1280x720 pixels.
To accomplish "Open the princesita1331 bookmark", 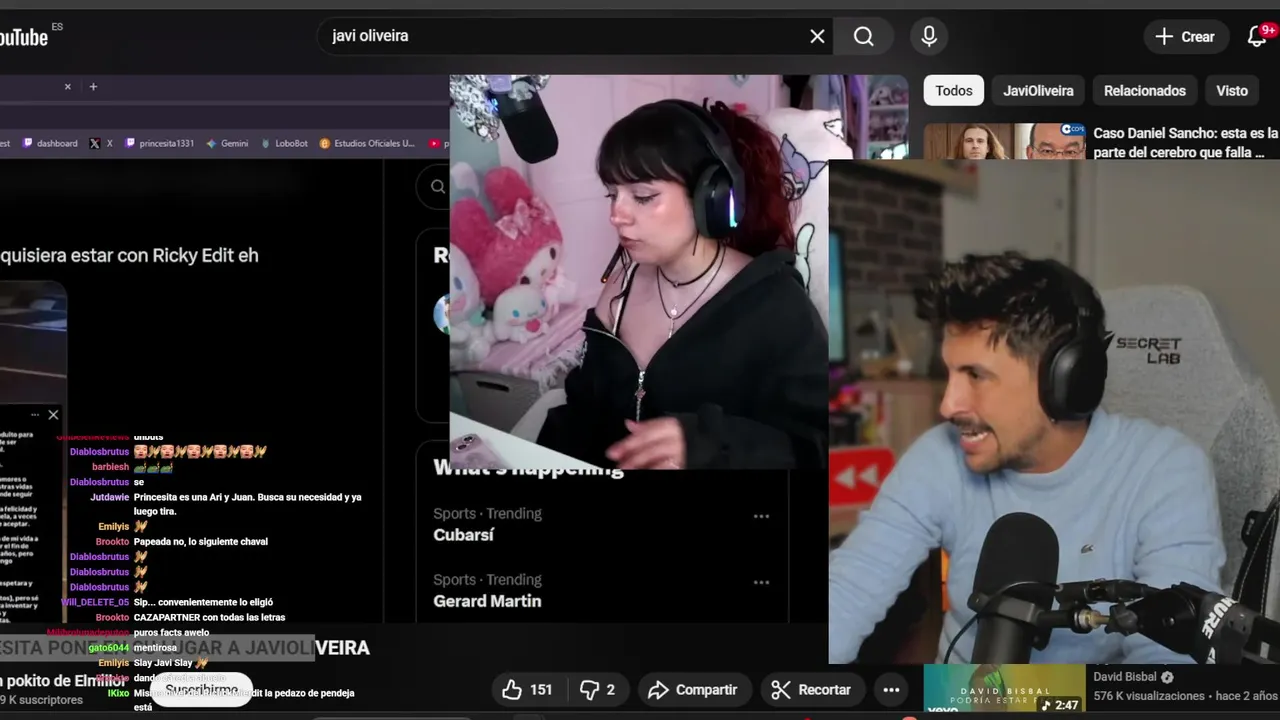I will [x=159, y=143].
